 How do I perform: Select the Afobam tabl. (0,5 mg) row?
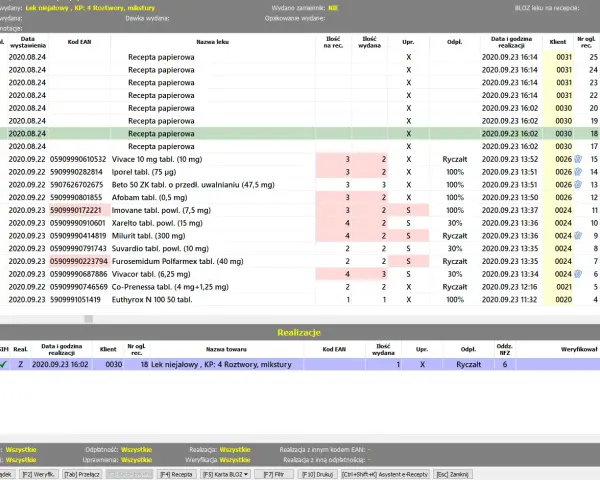tap(300, 198)
